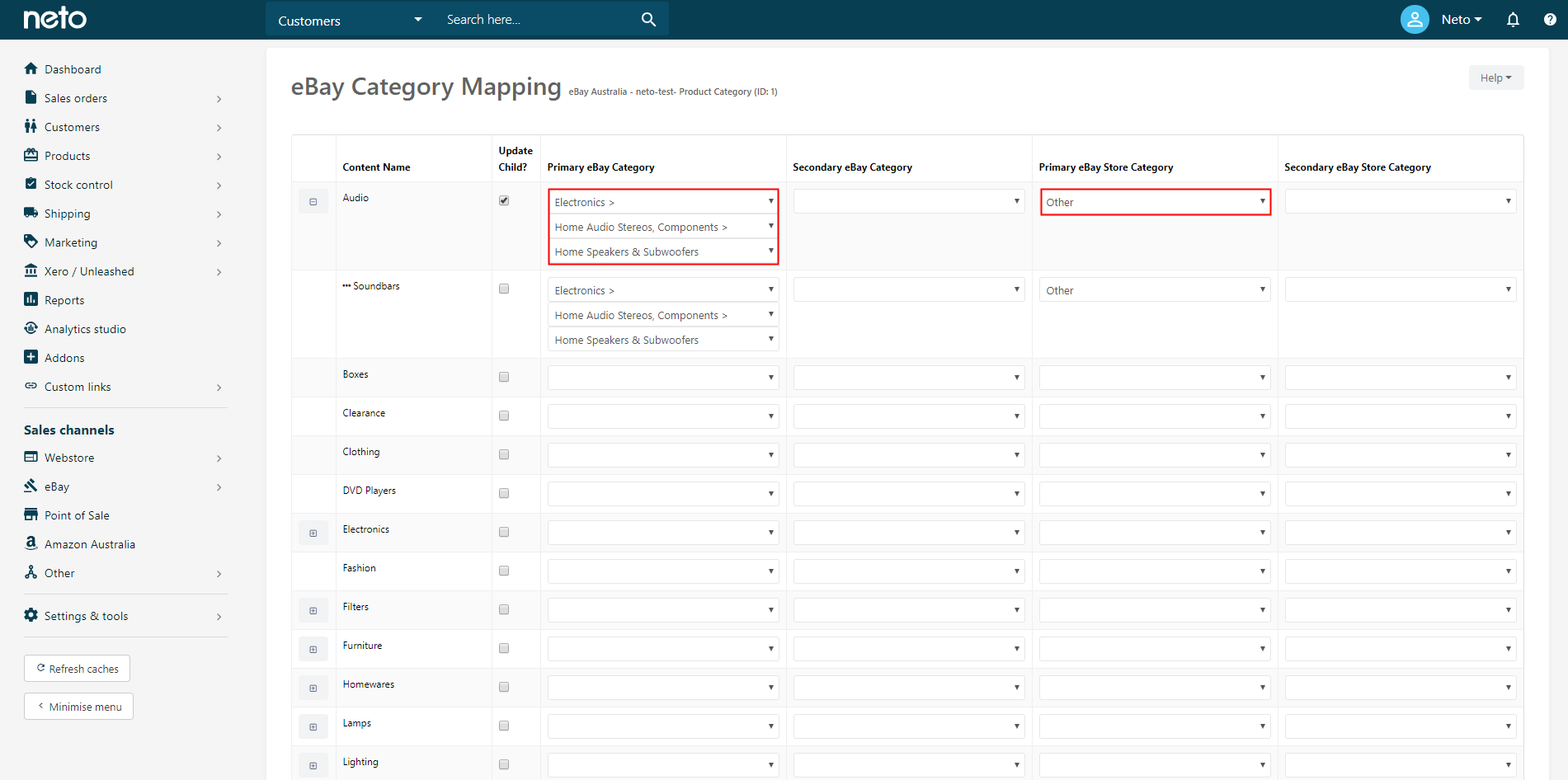This screenshot has width=1568, height=780.
Task: Open Clearance secondary eBay category dropdown
Action: [909, 416]
